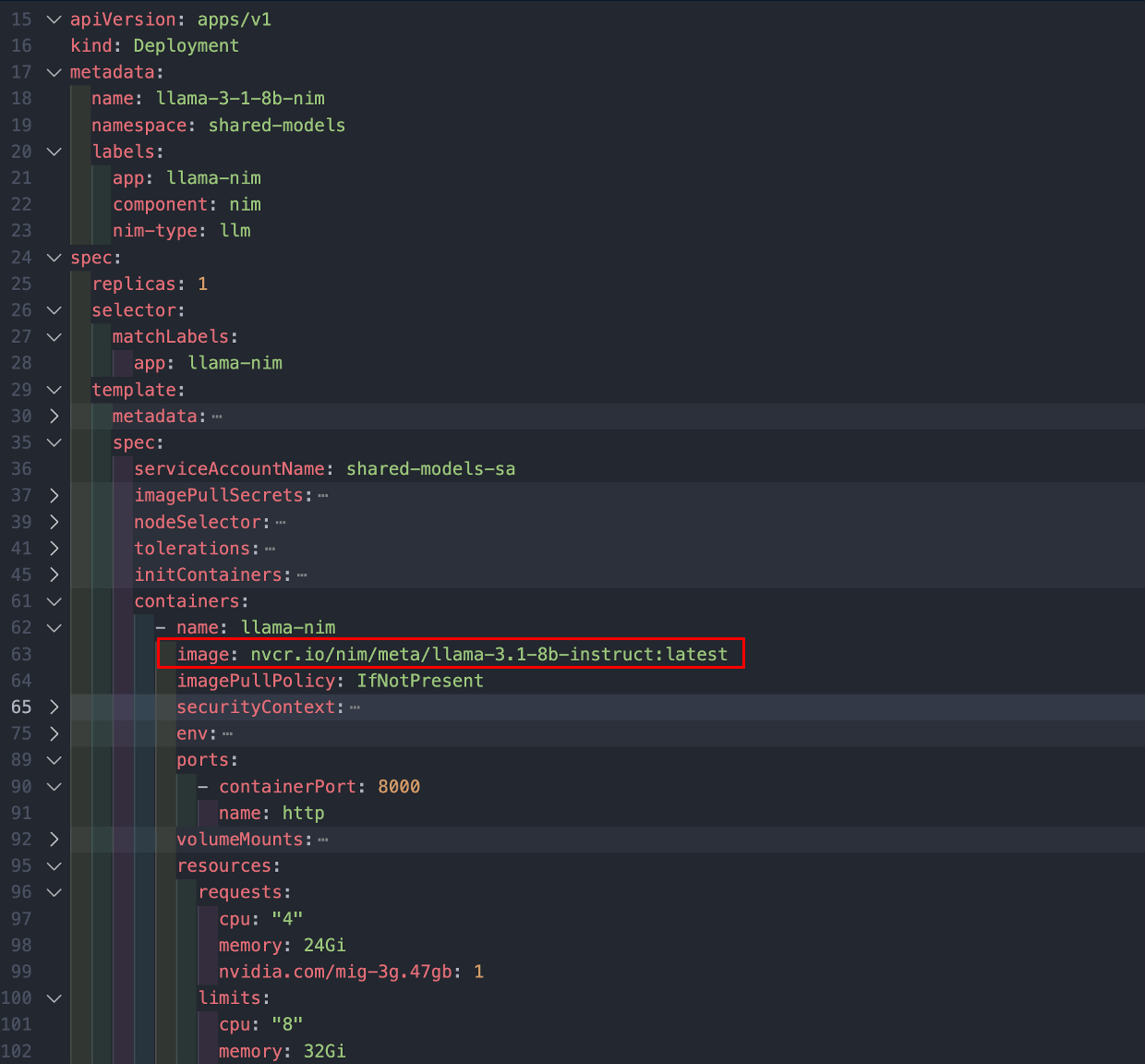
Task: Collapse the top-level metadata block at line 17
Action: coord(54,72)
